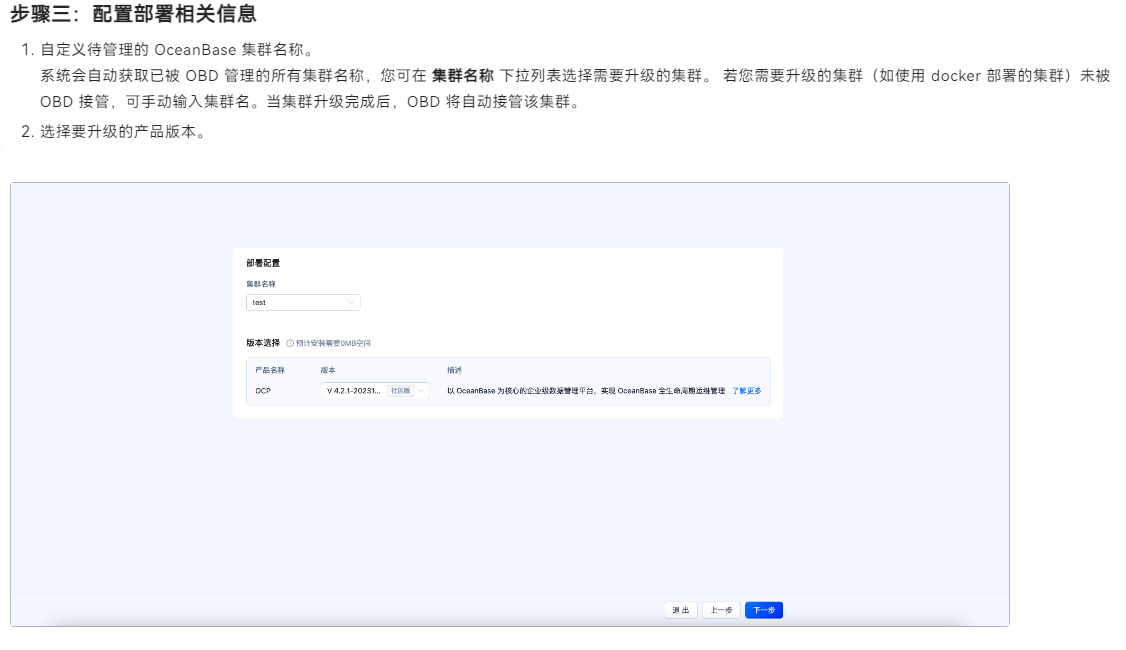
Task: Click the 上一步 button
Action: [x=721, y=610]
